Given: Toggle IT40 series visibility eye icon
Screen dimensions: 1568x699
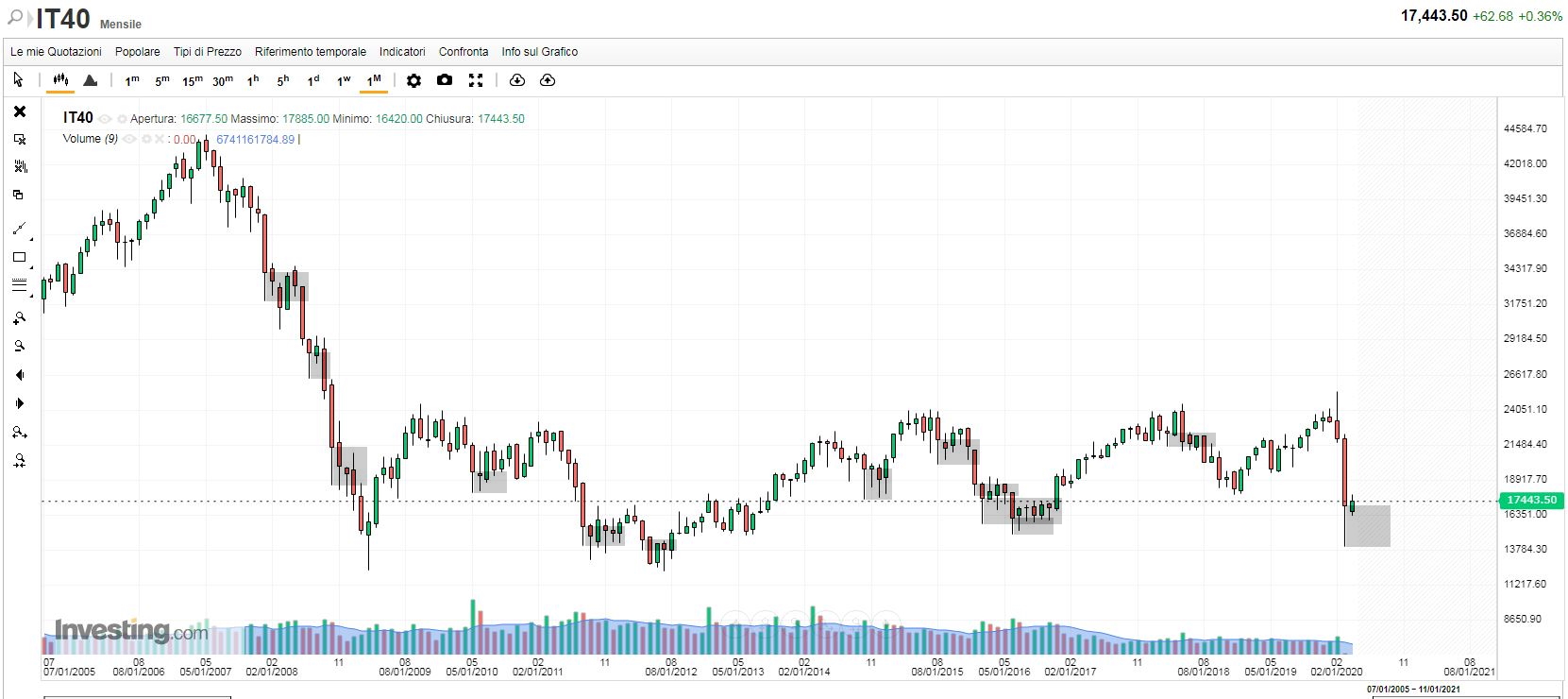Looking at the screenshot, I should coord(105,119).
